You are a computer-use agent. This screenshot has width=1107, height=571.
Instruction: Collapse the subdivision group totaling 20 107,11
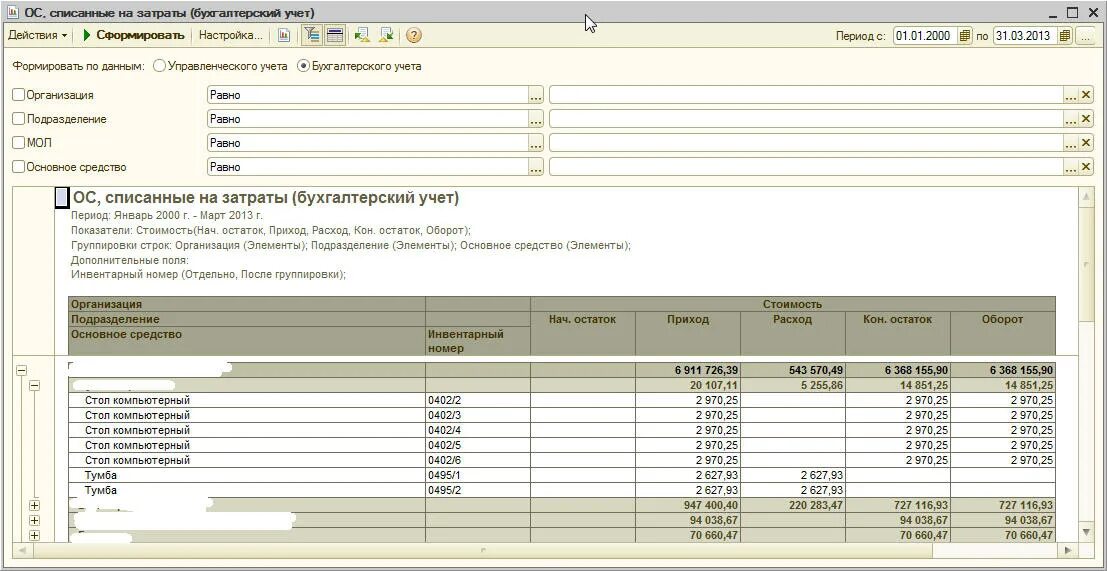tap(34, 385)
